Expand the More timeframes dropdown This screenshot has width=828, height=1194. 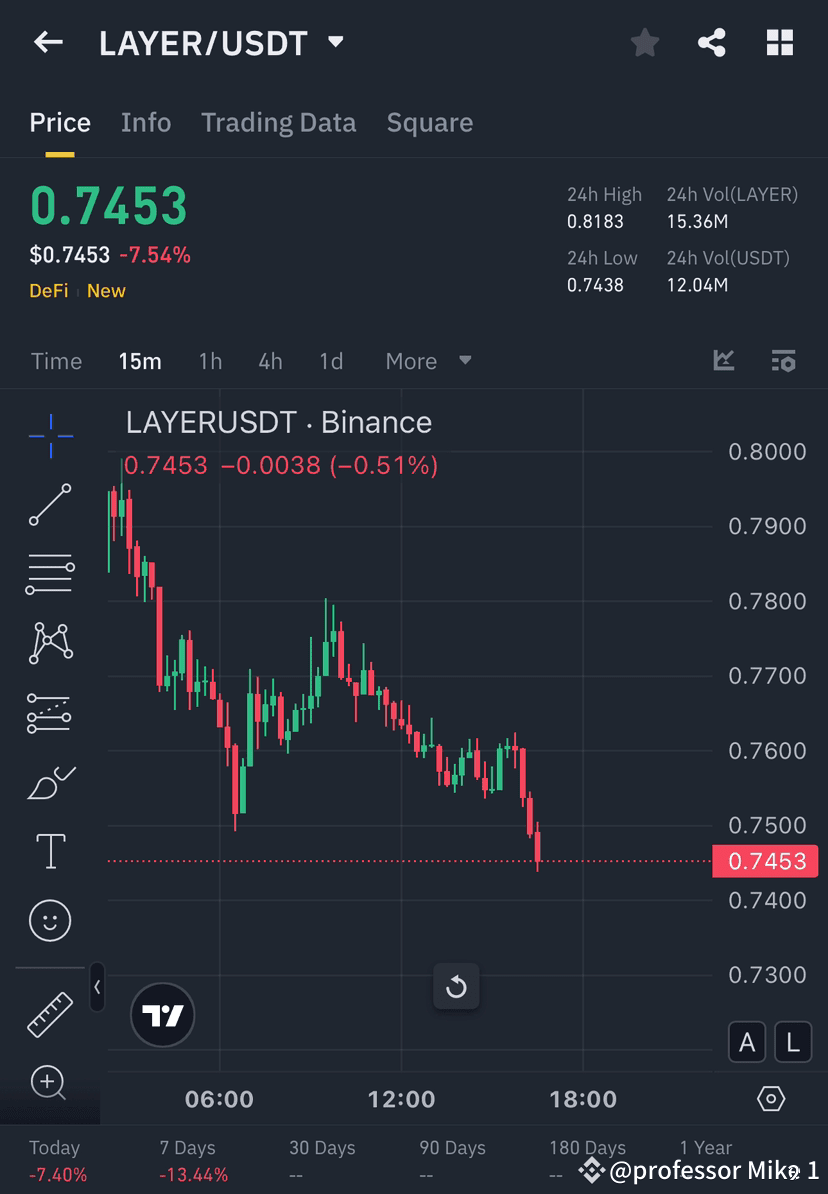click(428, 361)
